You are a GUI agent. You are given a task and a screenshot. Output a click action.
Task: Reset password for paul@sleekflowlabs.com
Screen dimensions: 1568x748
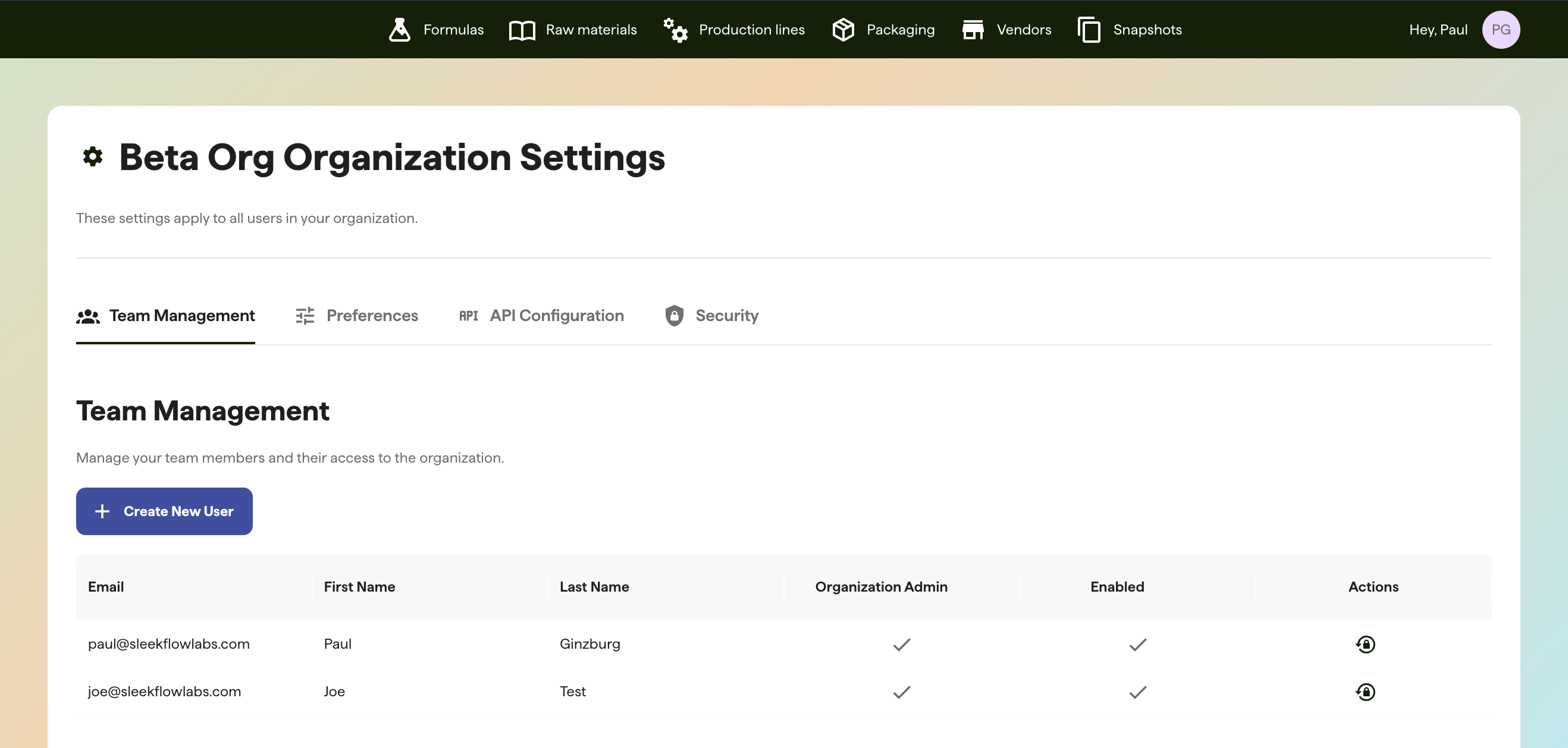(1366, 644)
